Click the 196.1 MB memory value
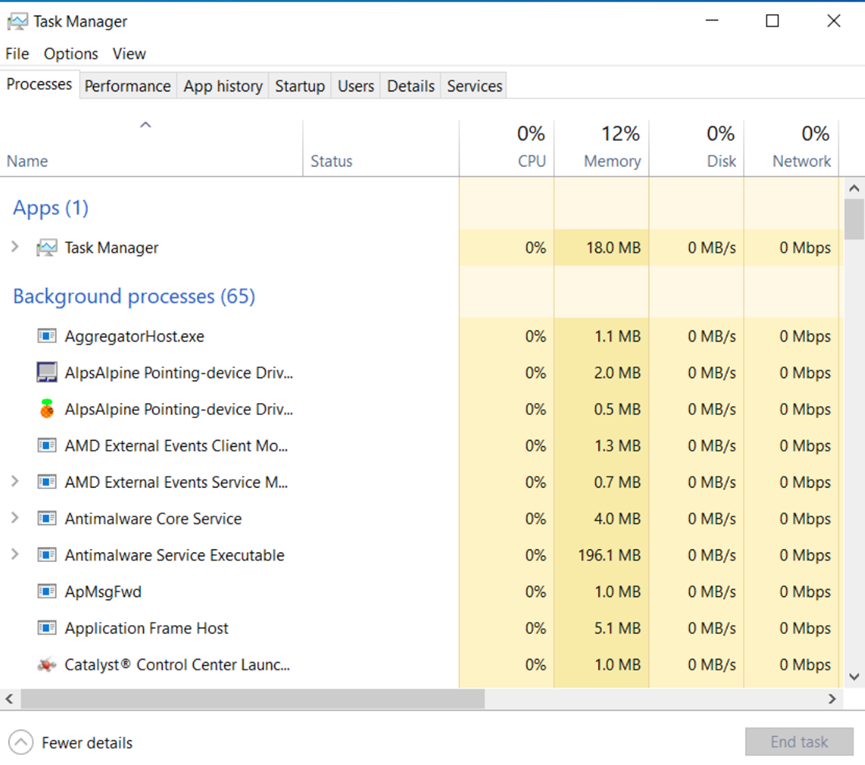Viewport: 865px width, 765px height. [610, 555]
